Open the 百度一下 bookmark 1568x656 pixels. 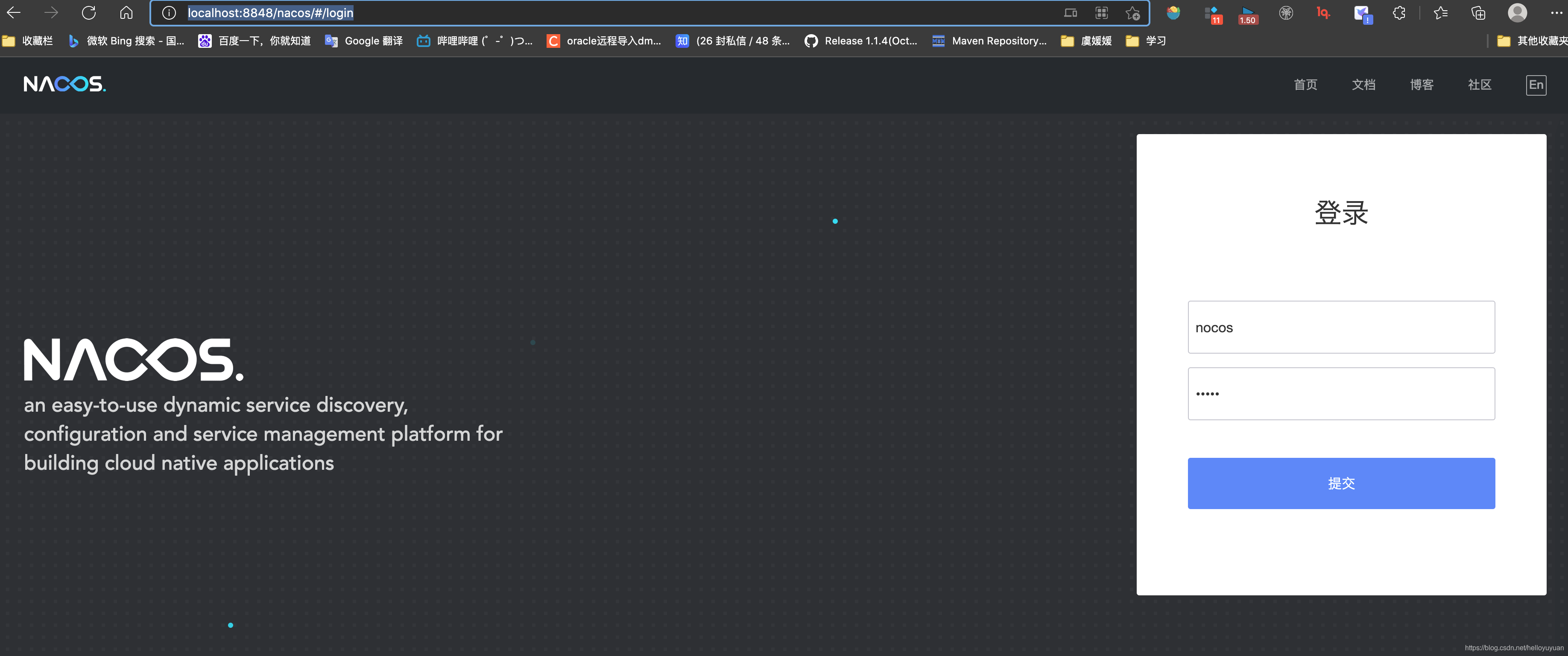coord(255,41)
